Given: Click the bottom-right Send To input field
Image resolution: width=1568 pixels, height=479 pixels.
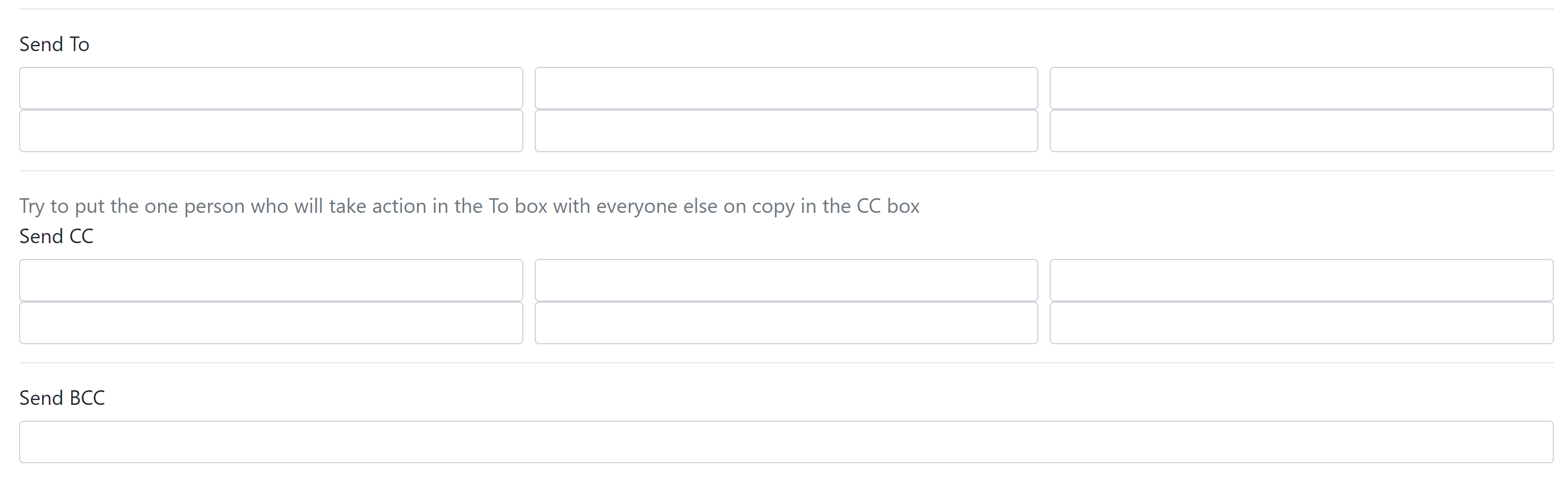Looking at the screenshot, I should 1302,130.
